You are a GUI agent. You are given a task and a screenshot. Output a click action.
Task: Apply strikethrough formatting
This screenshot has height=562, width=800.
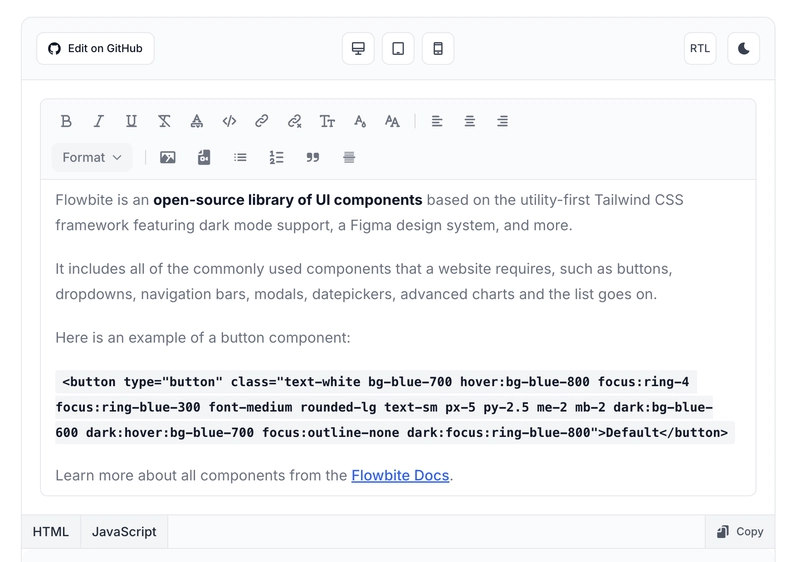pyautogui.click(x=164, y=121)
